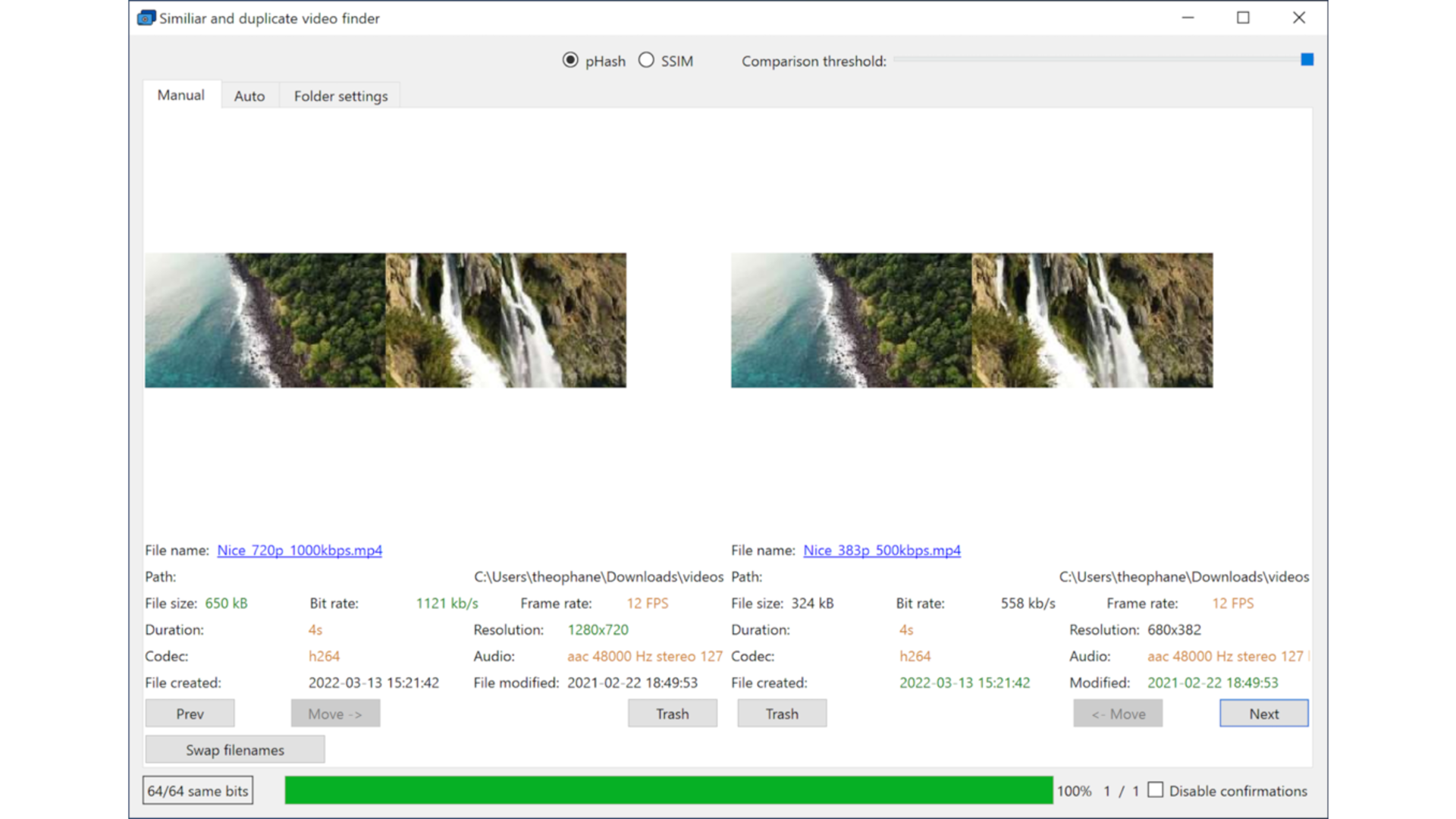This screenshot has height=819, width=1456.
Task: Minimize the video finder window
Action: click(1188, 18)
